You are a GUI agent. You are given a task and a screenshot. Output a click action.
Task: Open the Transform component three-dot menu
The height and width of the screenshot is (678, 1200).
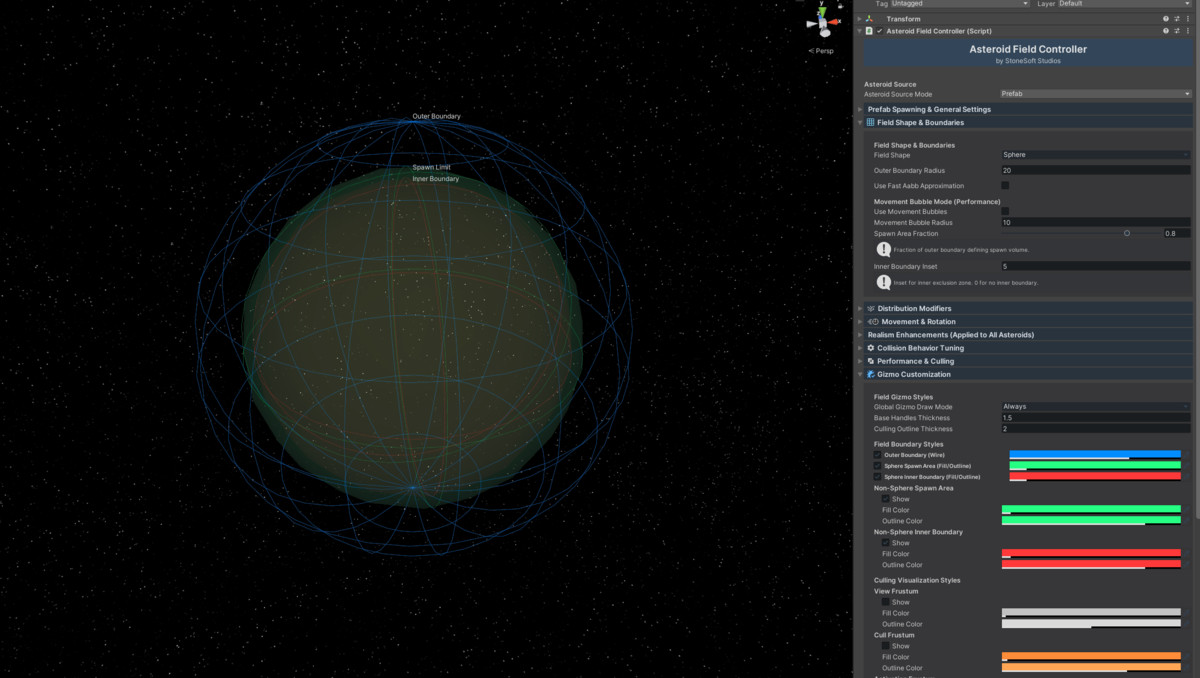click(1188, 19)
